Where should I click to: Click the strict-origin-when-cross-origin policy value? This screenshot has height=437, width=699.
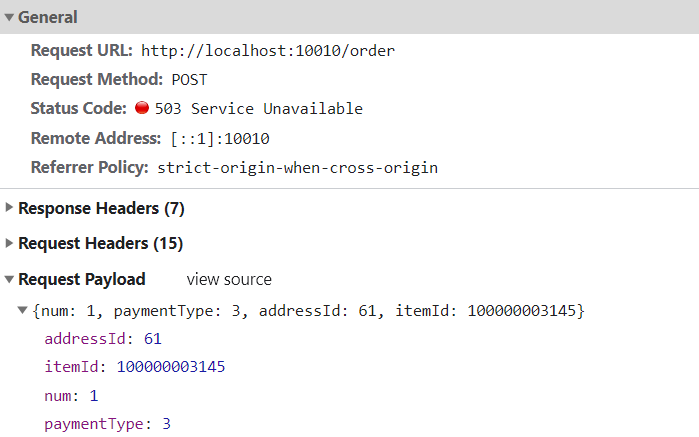(297, 167)
